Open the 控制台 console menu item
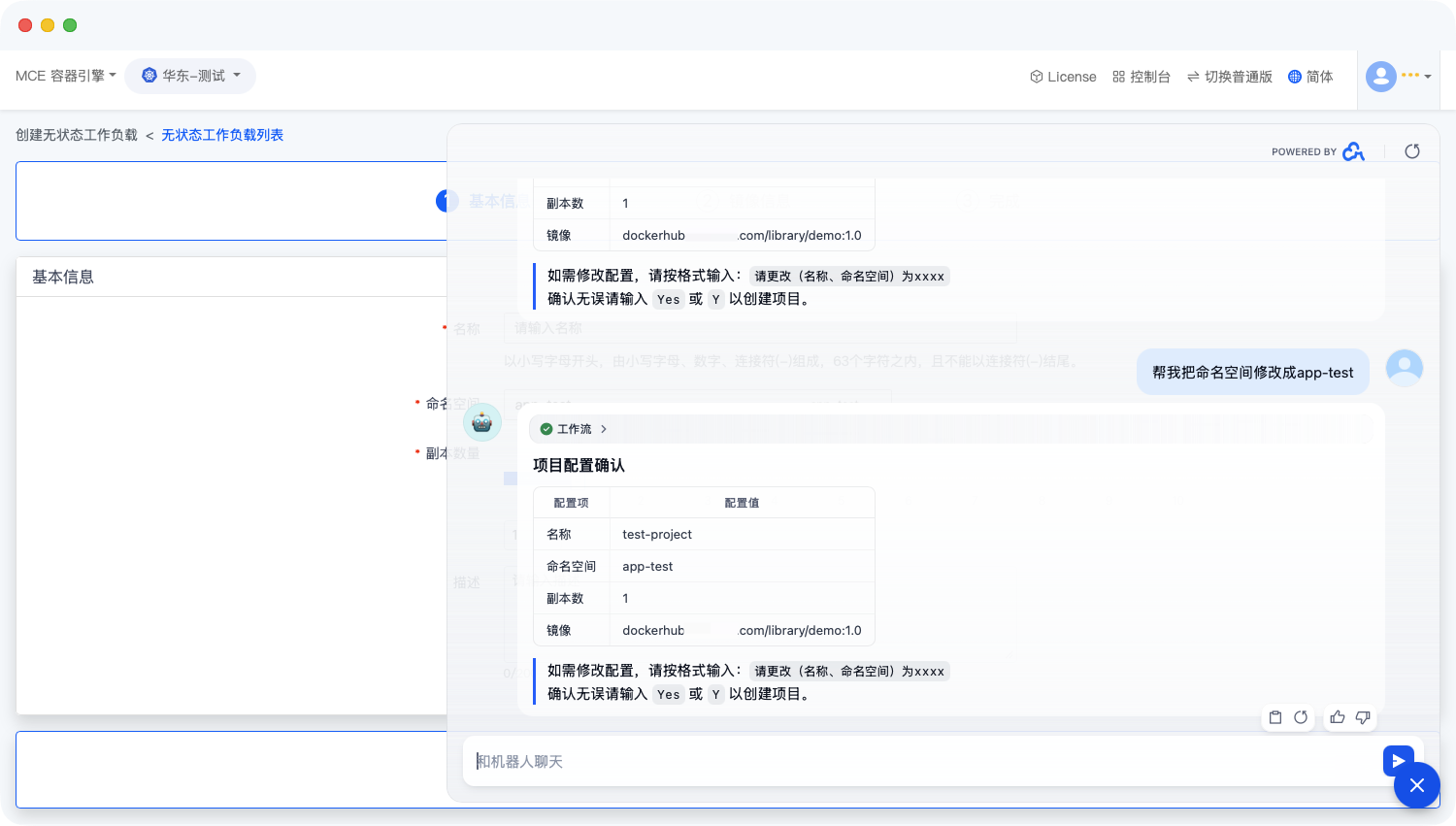The height and width of the screenshot is (826, 1456). (x=1142, y=77)
